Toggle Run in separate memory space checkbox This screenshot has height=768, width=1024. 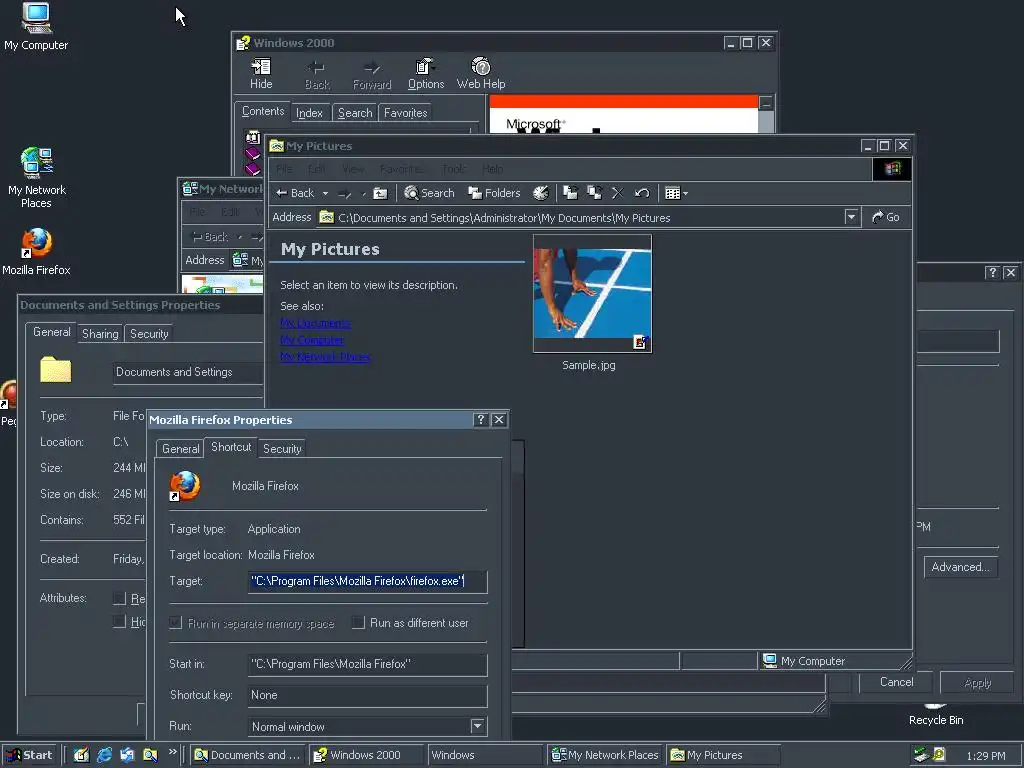176,622
